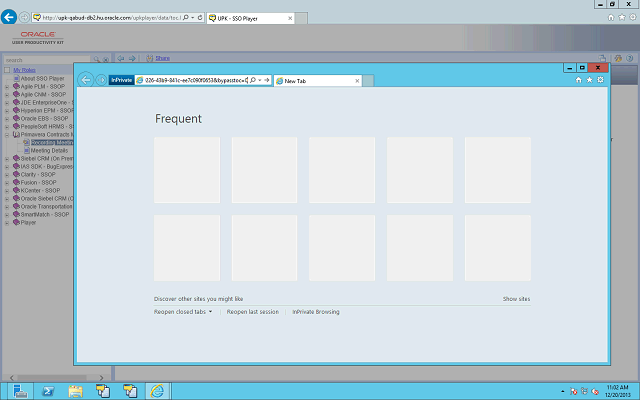640x400 pixels.
Task: Click the last frequent site tile, bottom row
Action: click(x=498, y=248)
